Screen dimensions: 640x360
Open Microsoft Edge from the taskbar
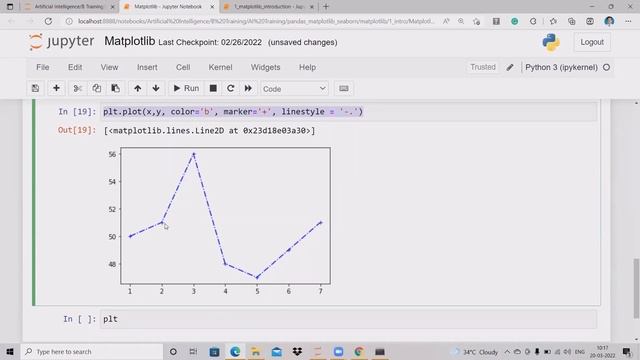tap(235, 351)
